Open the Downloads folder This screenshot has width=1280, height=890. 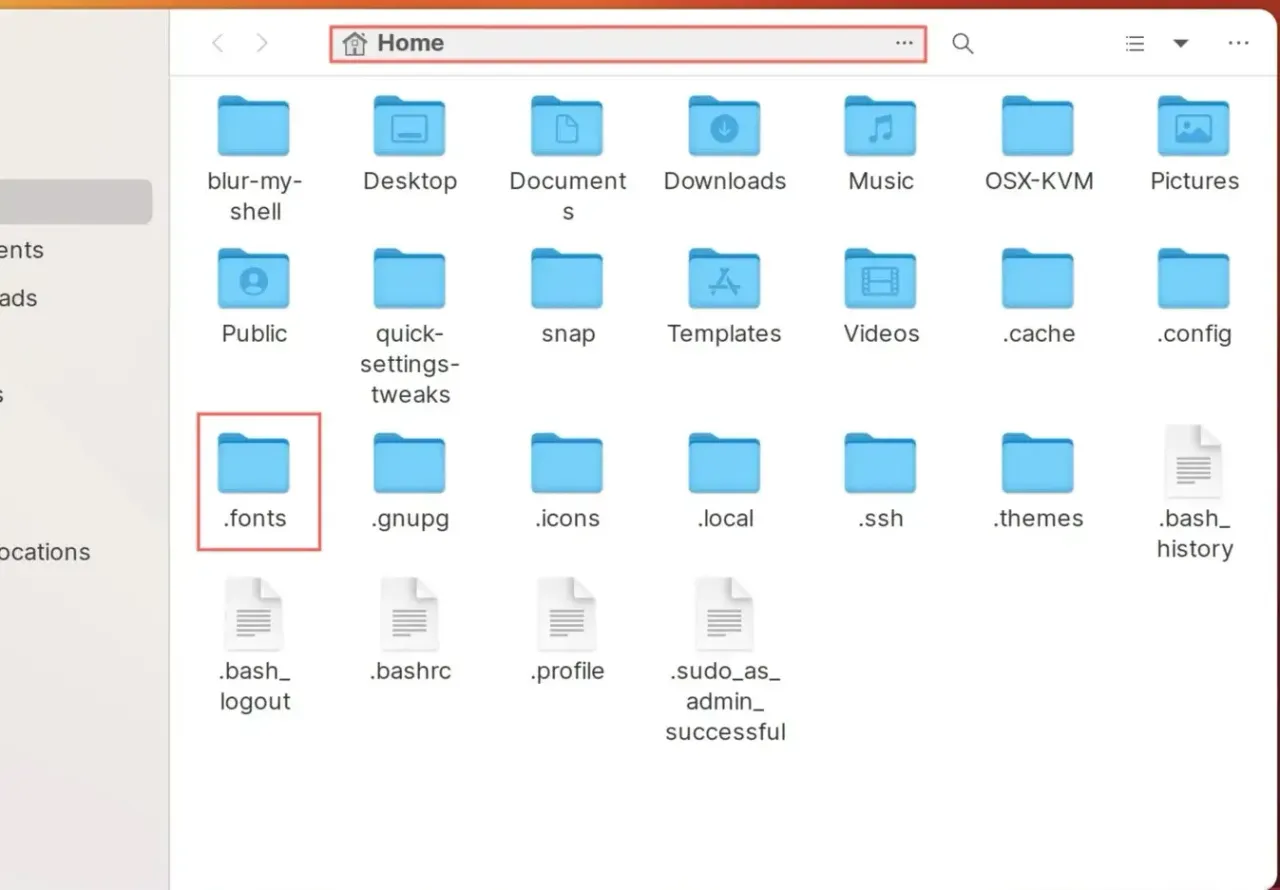point(725,127)
